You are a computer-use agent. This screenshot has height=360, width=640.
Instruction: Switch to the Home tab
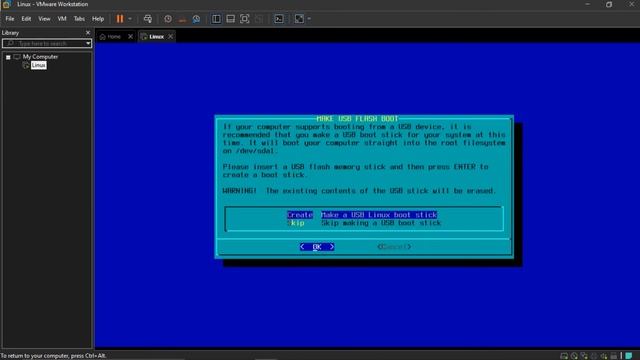[x=111, y=37]
